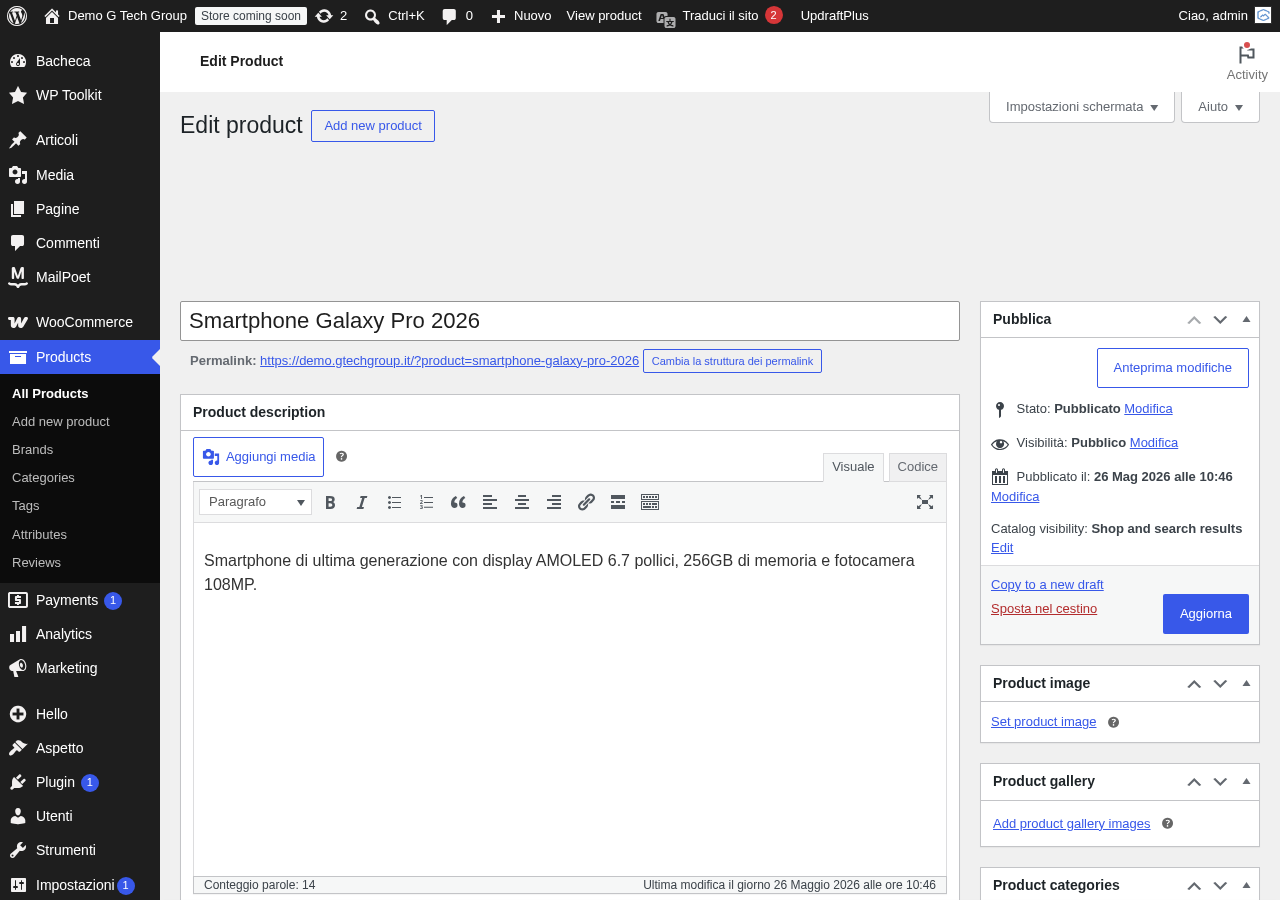
Task: Collapse the Product gallery panel
Action: click(x=1246, y=781)
